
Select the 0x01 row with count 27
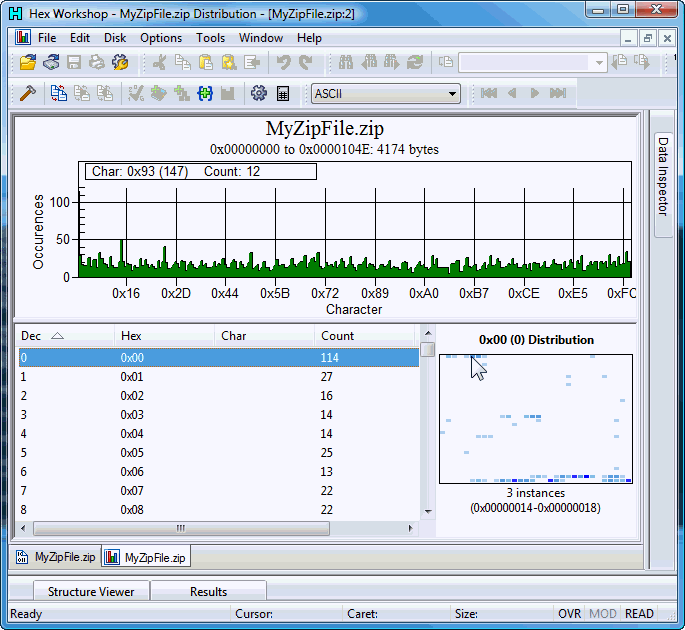(219, 377)
